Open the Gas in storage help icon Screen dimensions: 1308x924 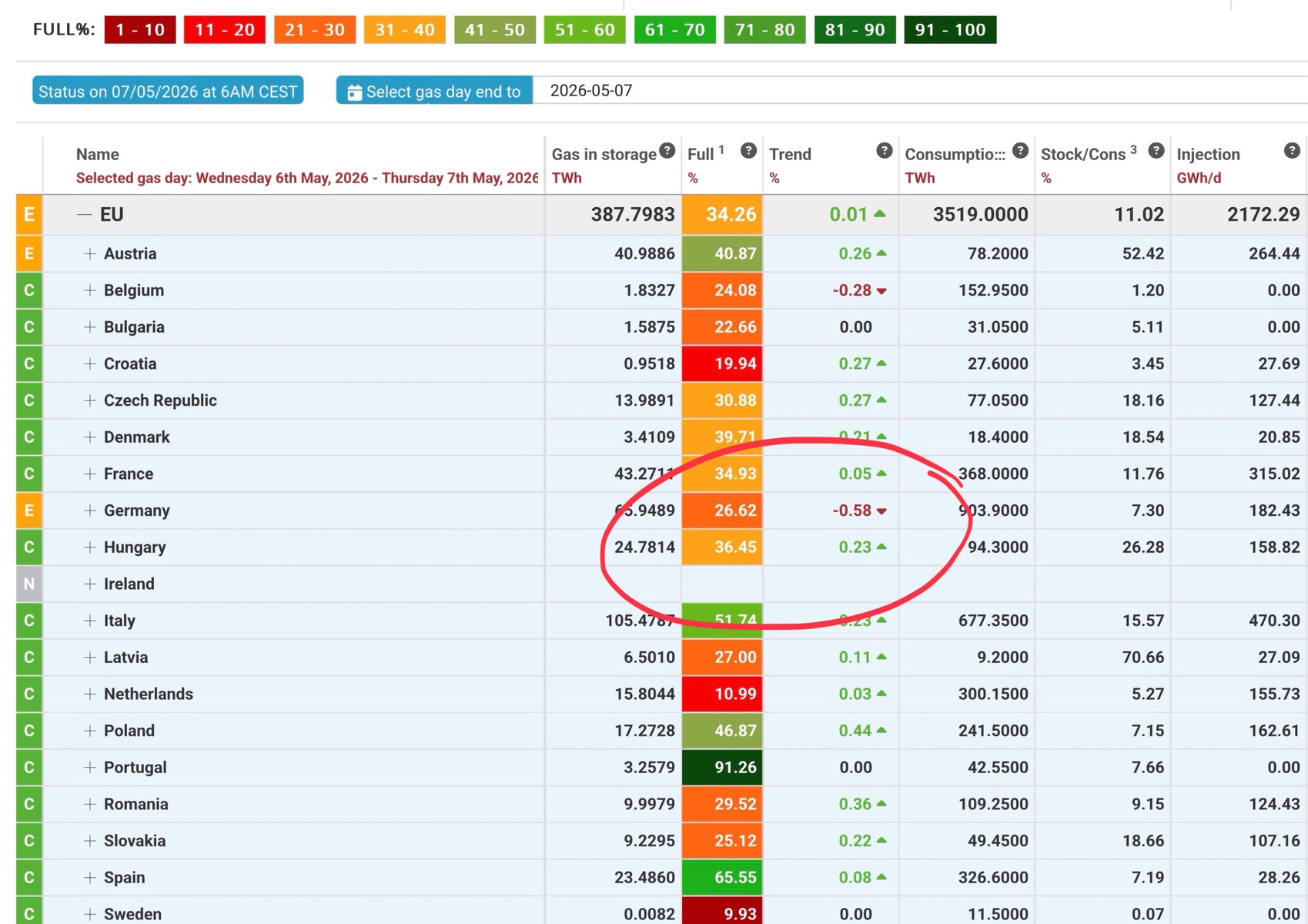(x=667, y=150)
